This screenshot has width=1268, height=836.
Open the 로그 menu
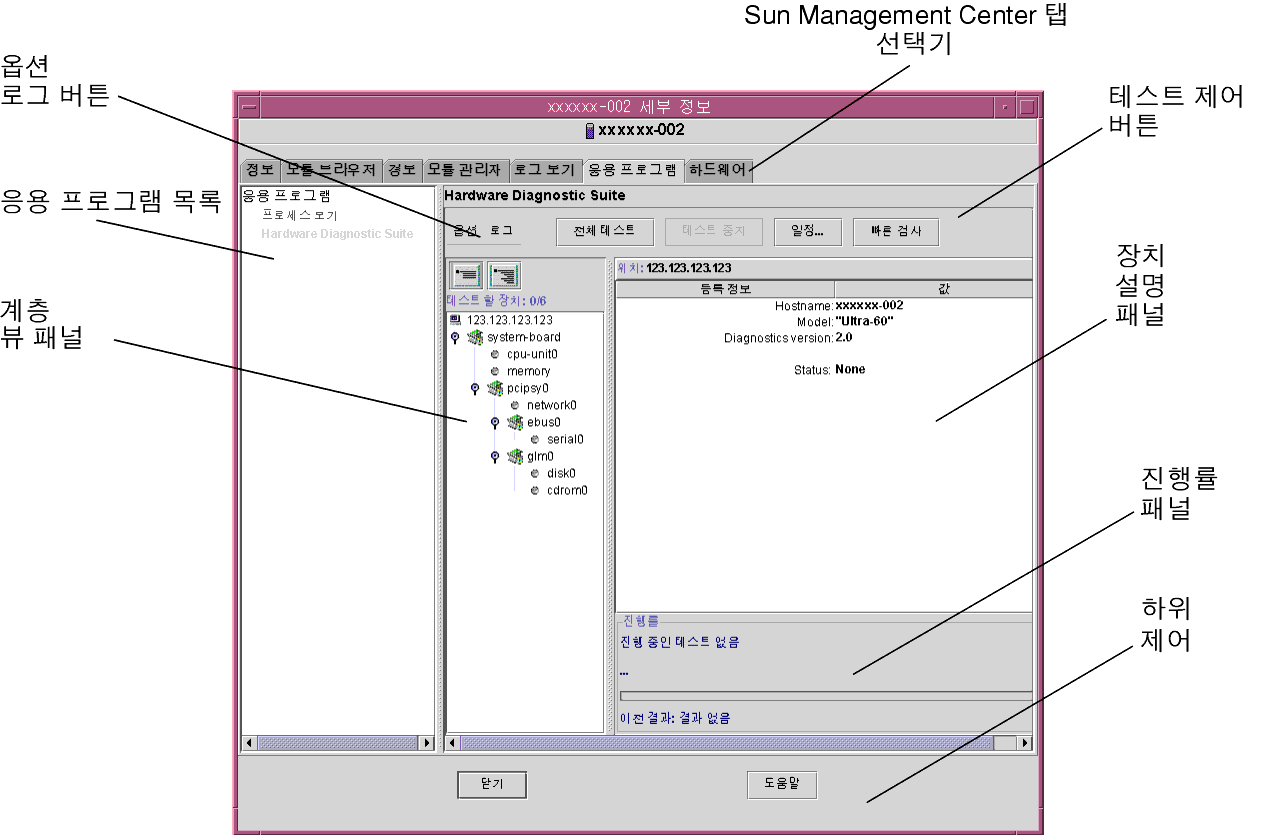coord(501,231)
